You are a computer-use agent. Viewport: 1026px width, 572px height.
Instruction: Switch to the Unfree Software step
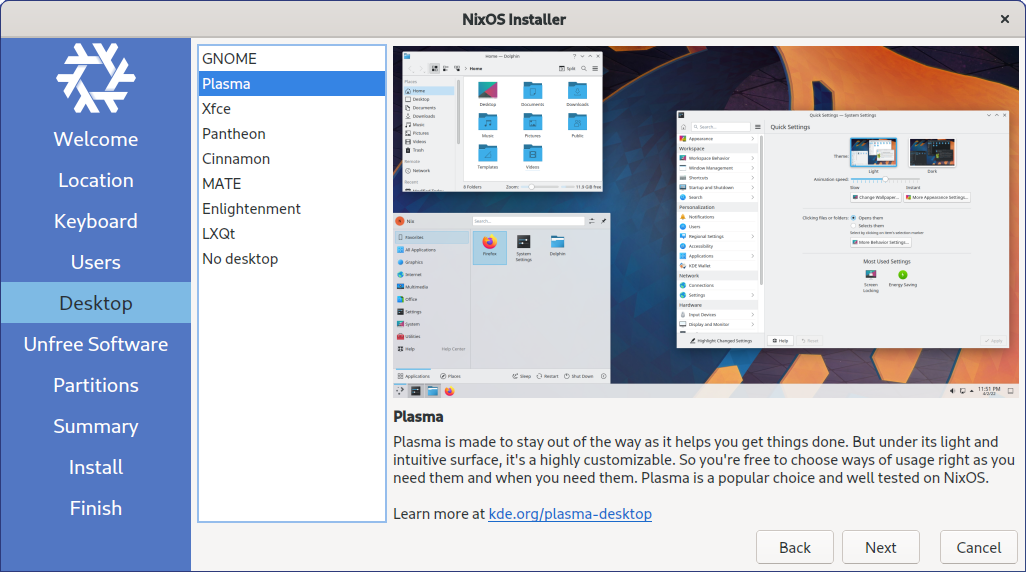pos(96,344)
